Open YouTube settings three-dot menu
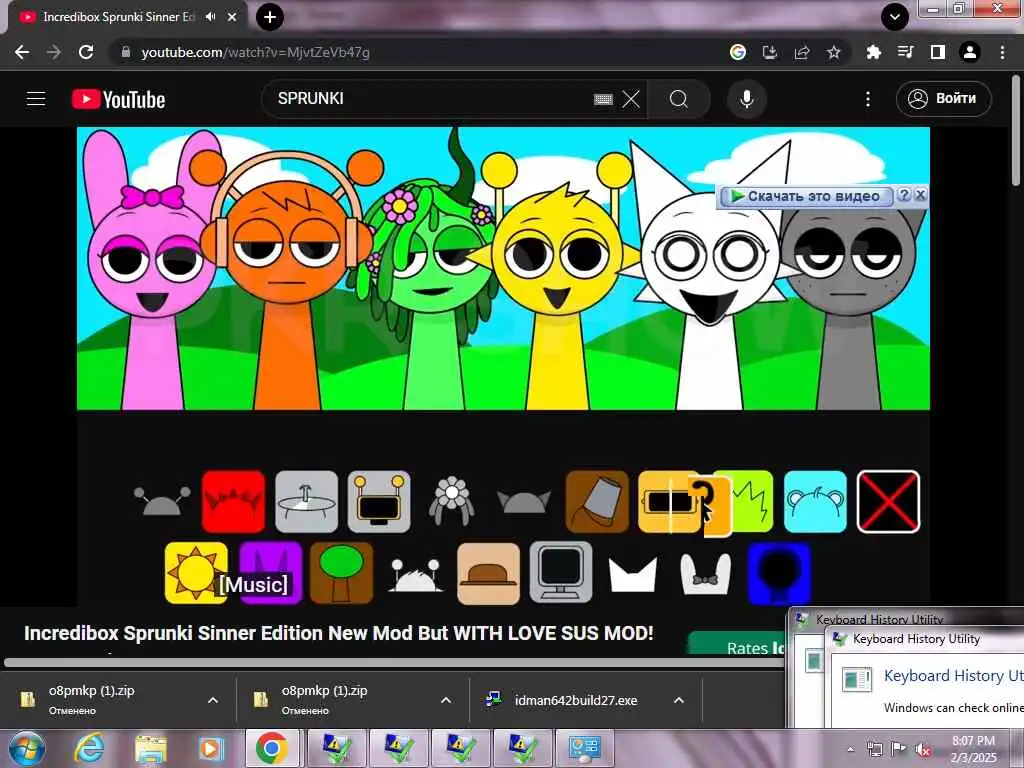The width and height of the screenshot is (1024, 768). (867, 99)
